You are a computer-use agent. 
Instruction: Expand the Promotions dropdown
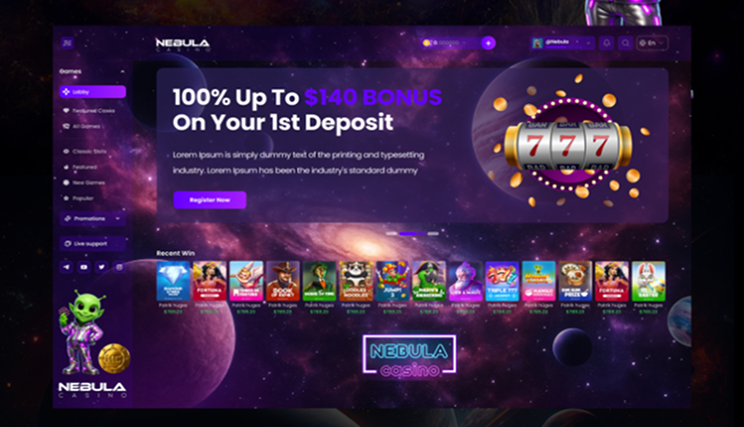point(93,218)
